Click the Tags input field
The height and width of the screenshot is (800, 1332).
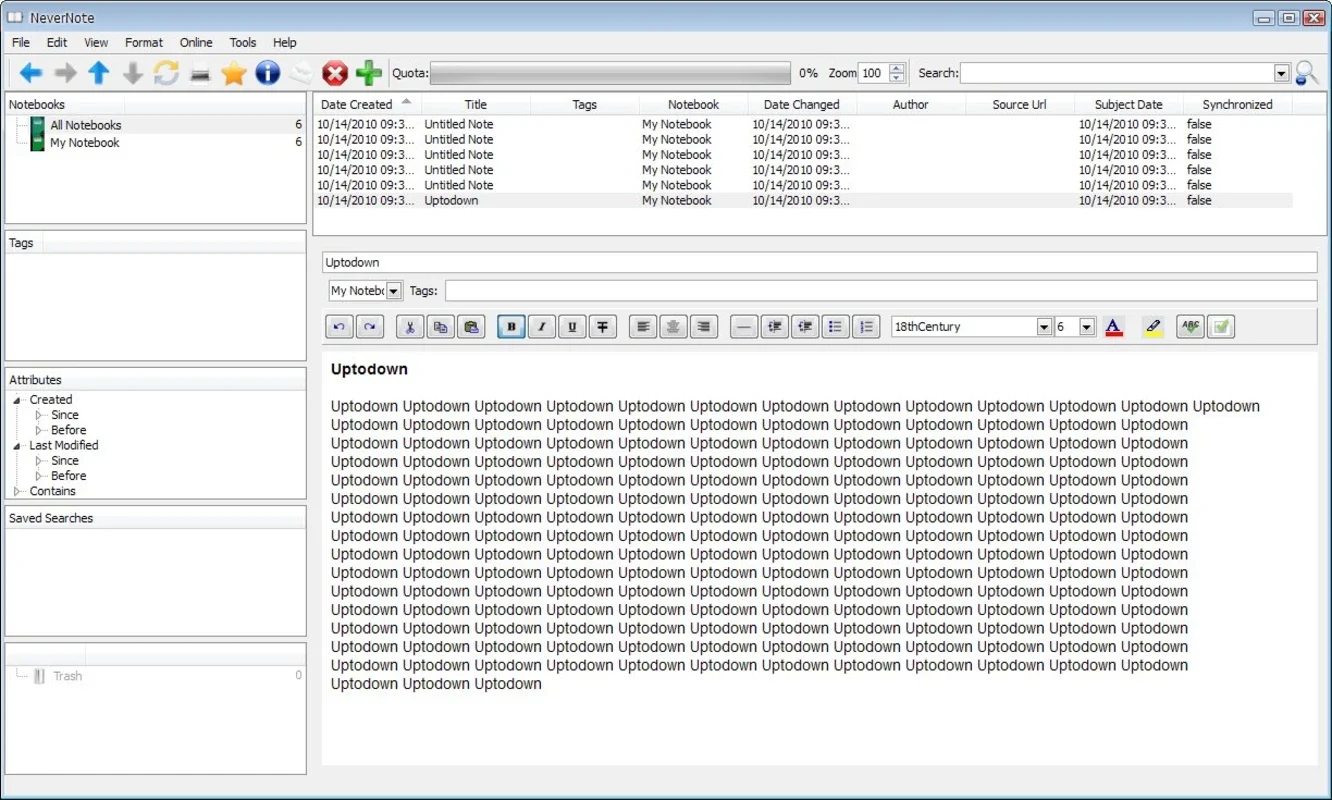pos(881,290)
